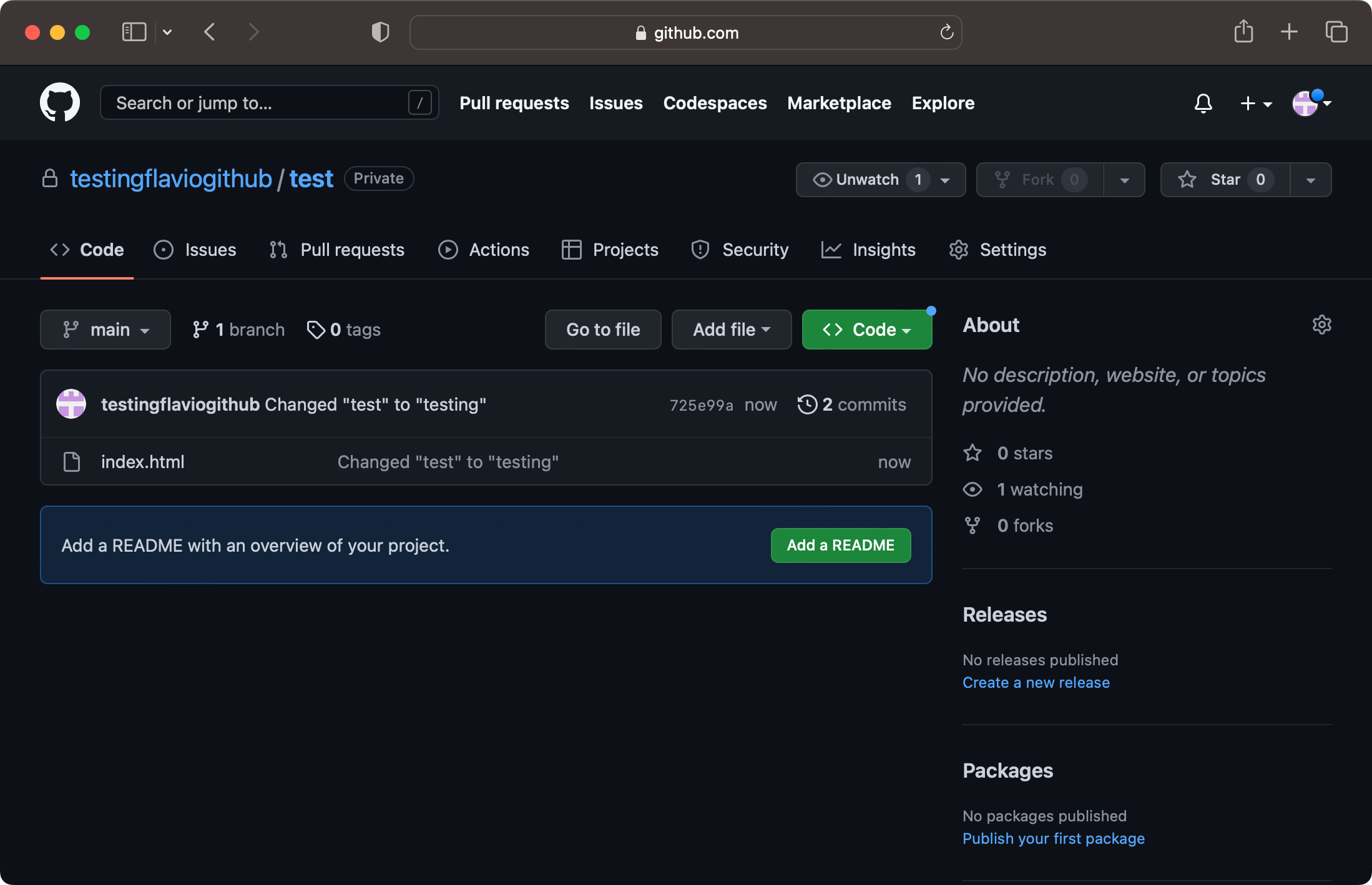
Task: Open the Marketplace menu item
Action: pos(839,103)
